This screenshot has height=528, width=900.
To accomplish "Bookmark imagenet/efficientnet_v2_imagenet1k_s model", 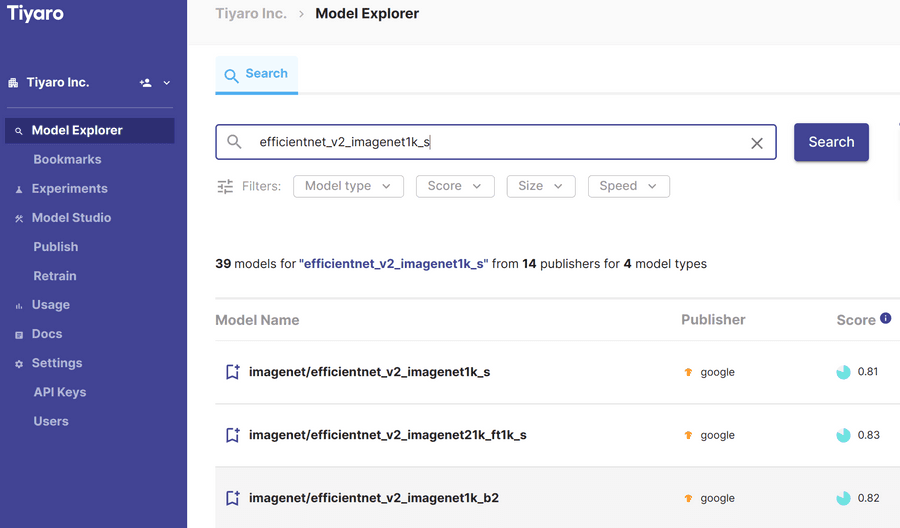I will click(232, 372).
